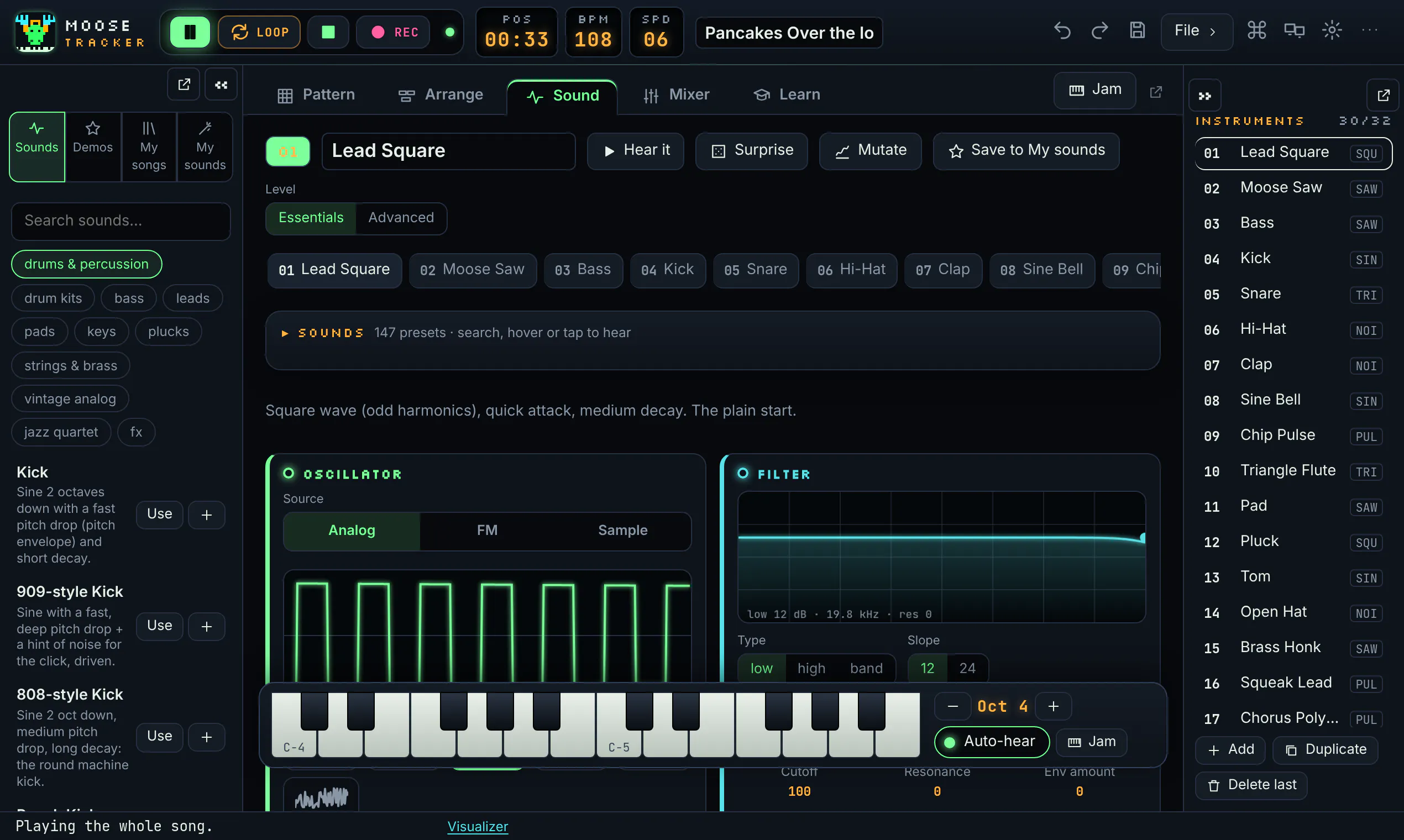Image resolution: width=1404 pixels, height=840 pixels.
Task: Click the redo arrow icon
Action: 1099,30
